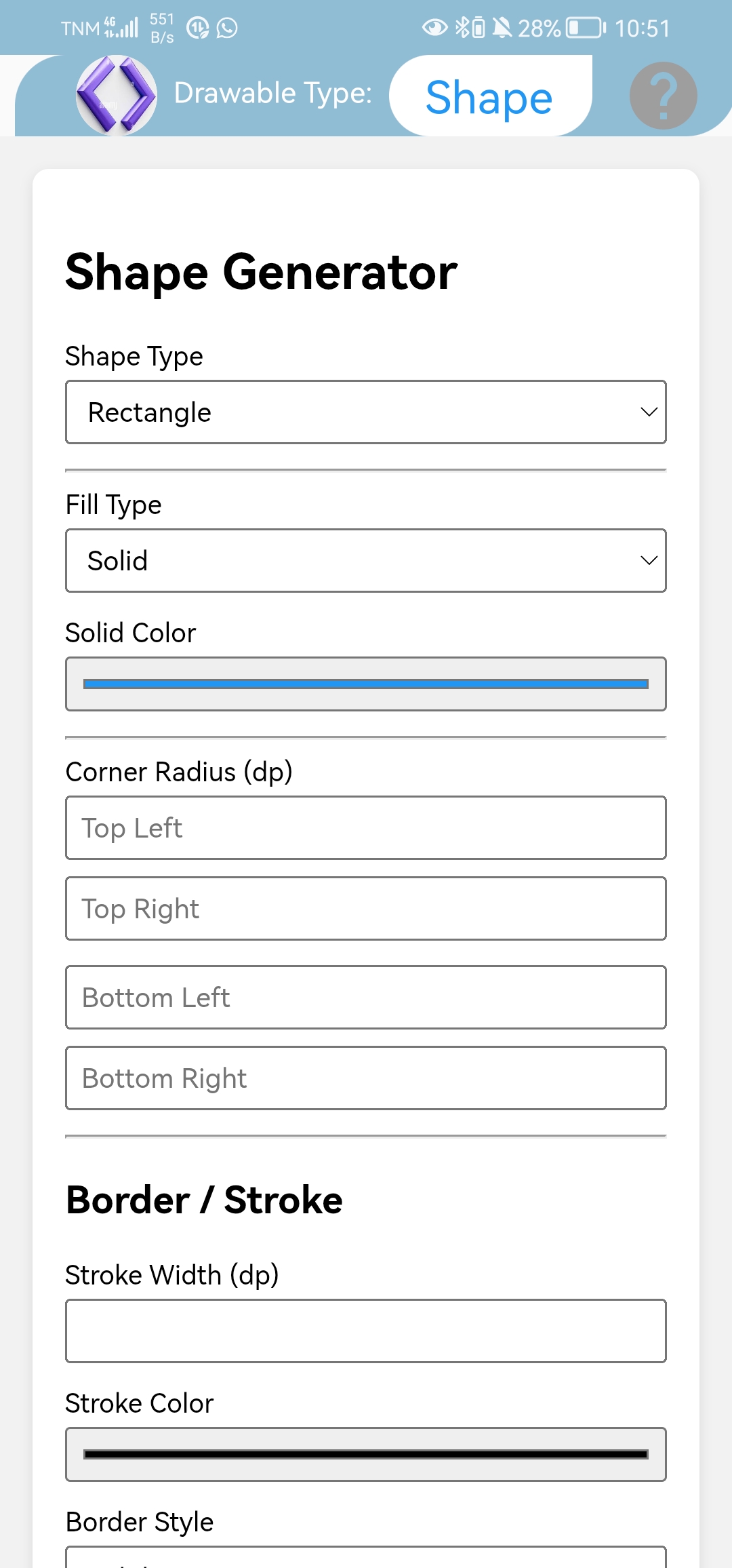Click the Bottom Right radius input
The image size is (732, 1568).
(x=366, y=1078)
